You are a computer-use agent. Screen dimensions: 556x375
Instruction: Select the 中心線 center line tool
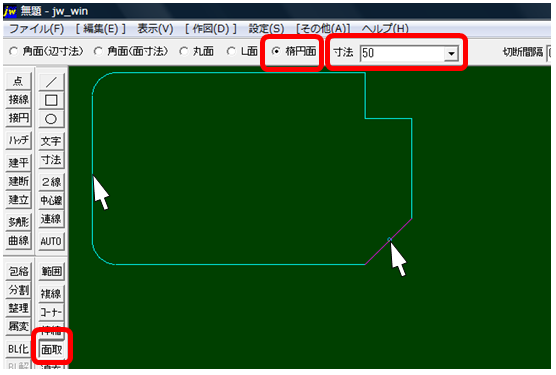[51, 201]
